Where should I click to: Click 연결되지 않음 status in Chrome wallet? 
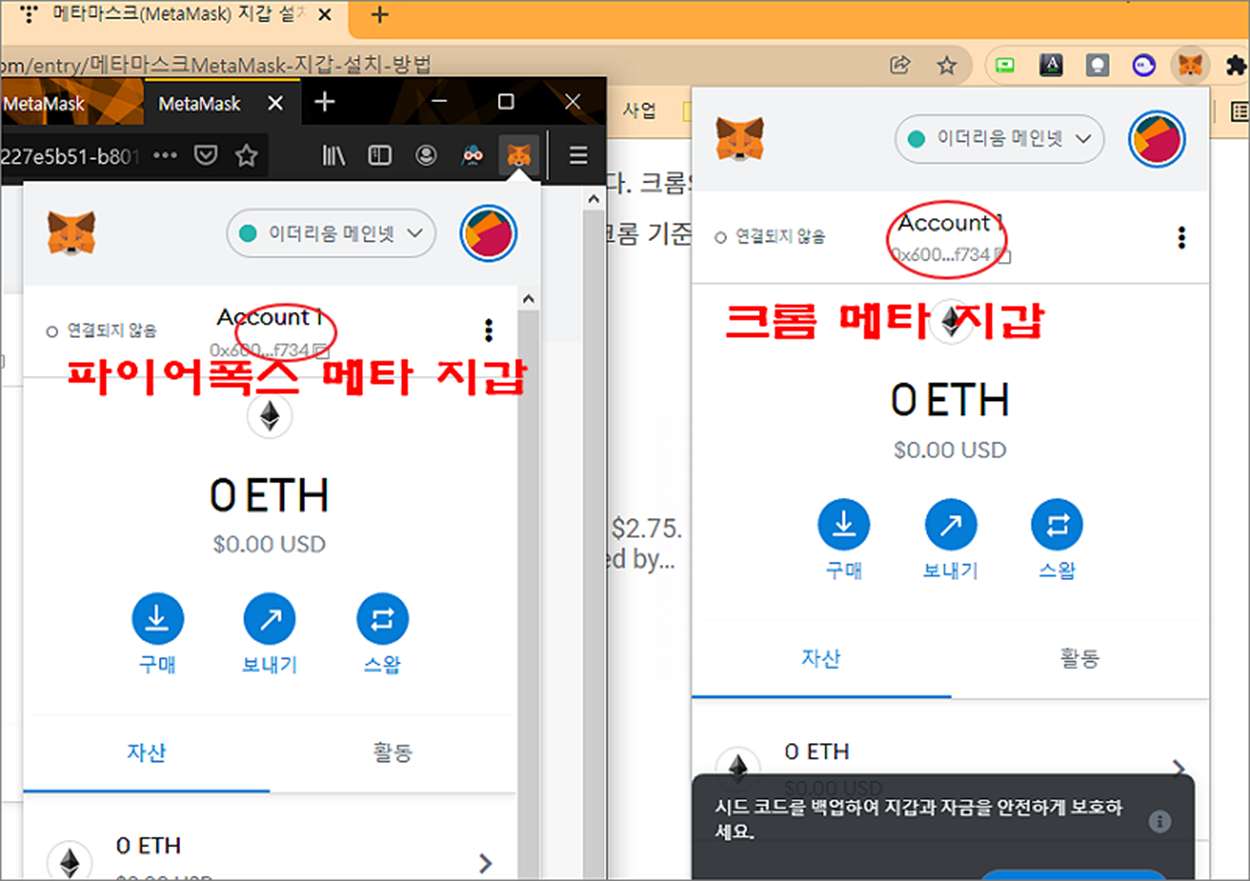point(770,237)
